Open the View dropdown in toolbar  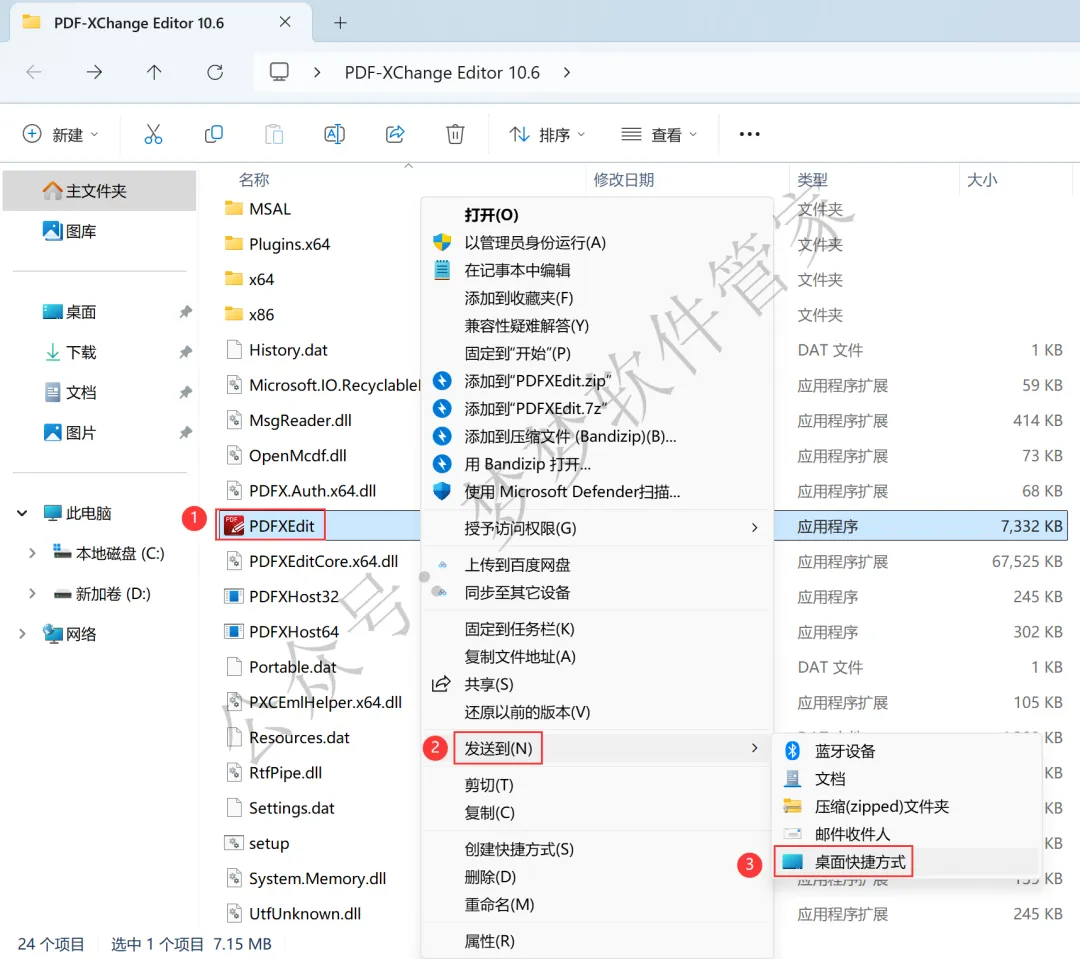click(x=659, y=134)
